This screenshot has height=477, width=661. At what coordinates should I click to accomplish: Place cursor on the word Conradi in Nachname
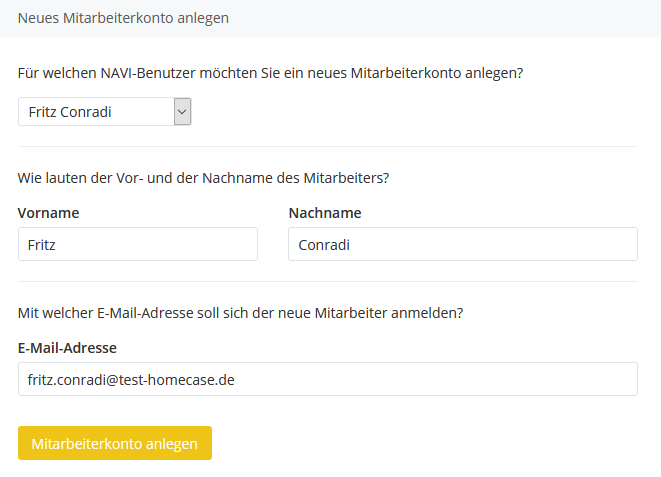(x=324, y=245)
